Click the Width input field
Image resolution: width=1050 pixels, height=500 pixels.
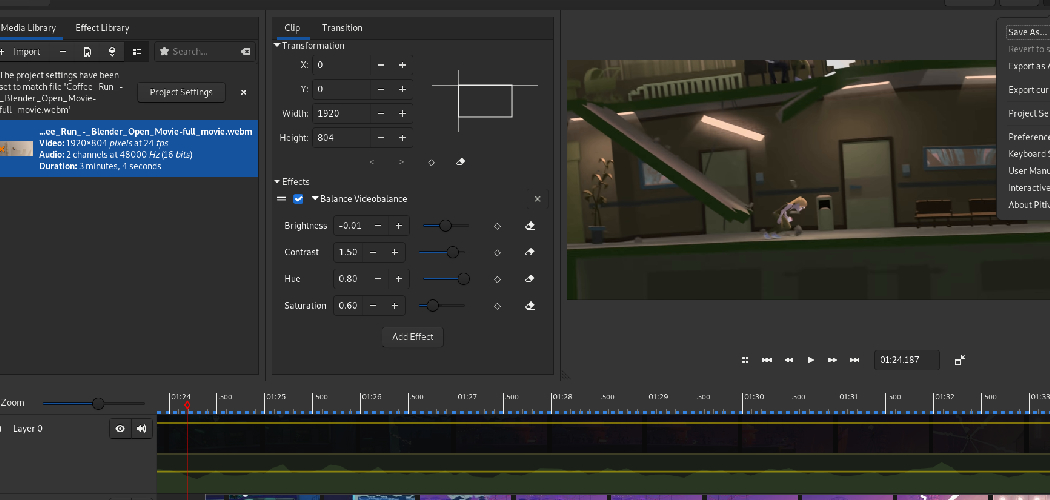(342, 114)
